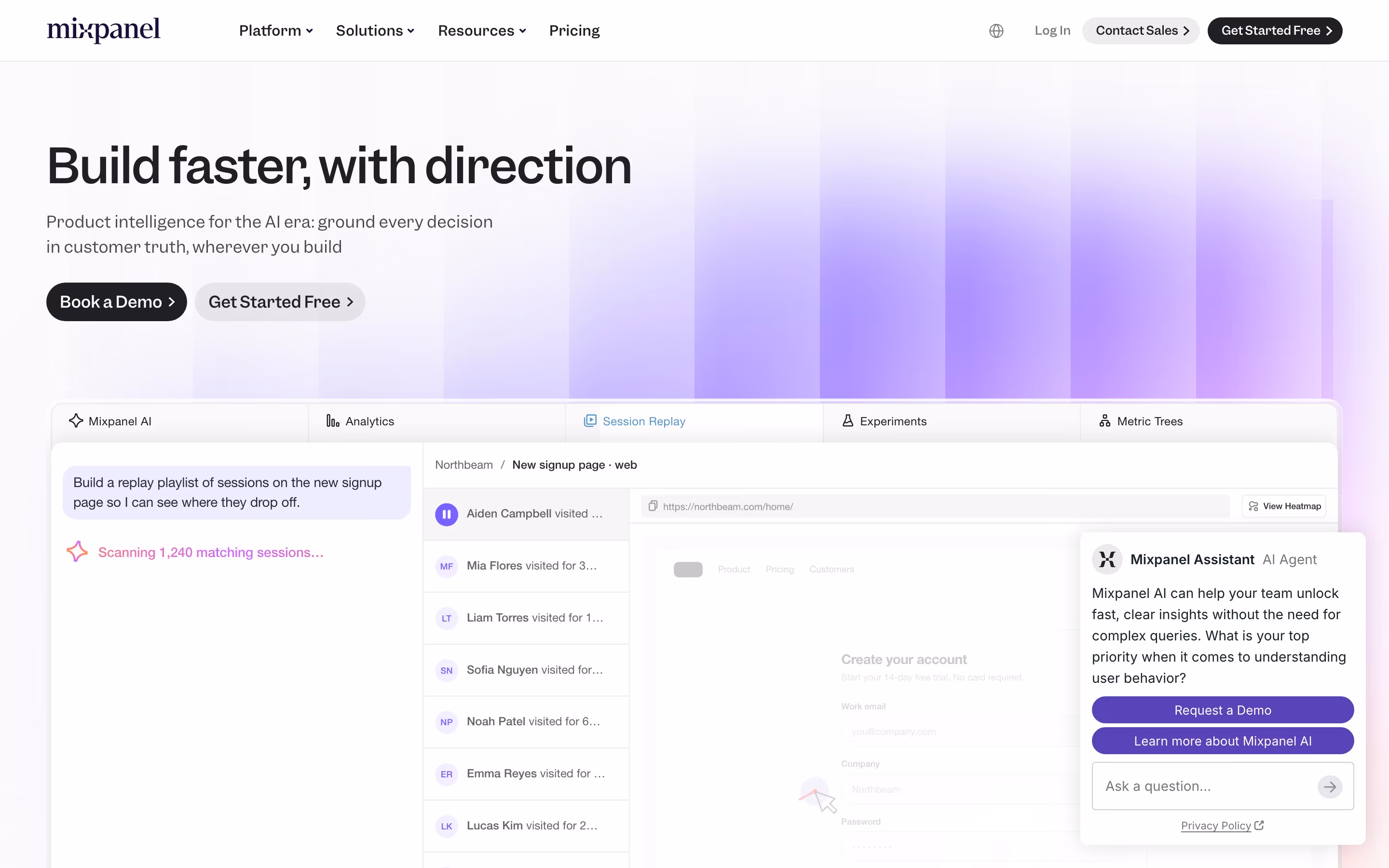Submit question with arrow send icon
This screenshot has width=1389, height=868.
pyautogui.click(x=1329, y=787)
